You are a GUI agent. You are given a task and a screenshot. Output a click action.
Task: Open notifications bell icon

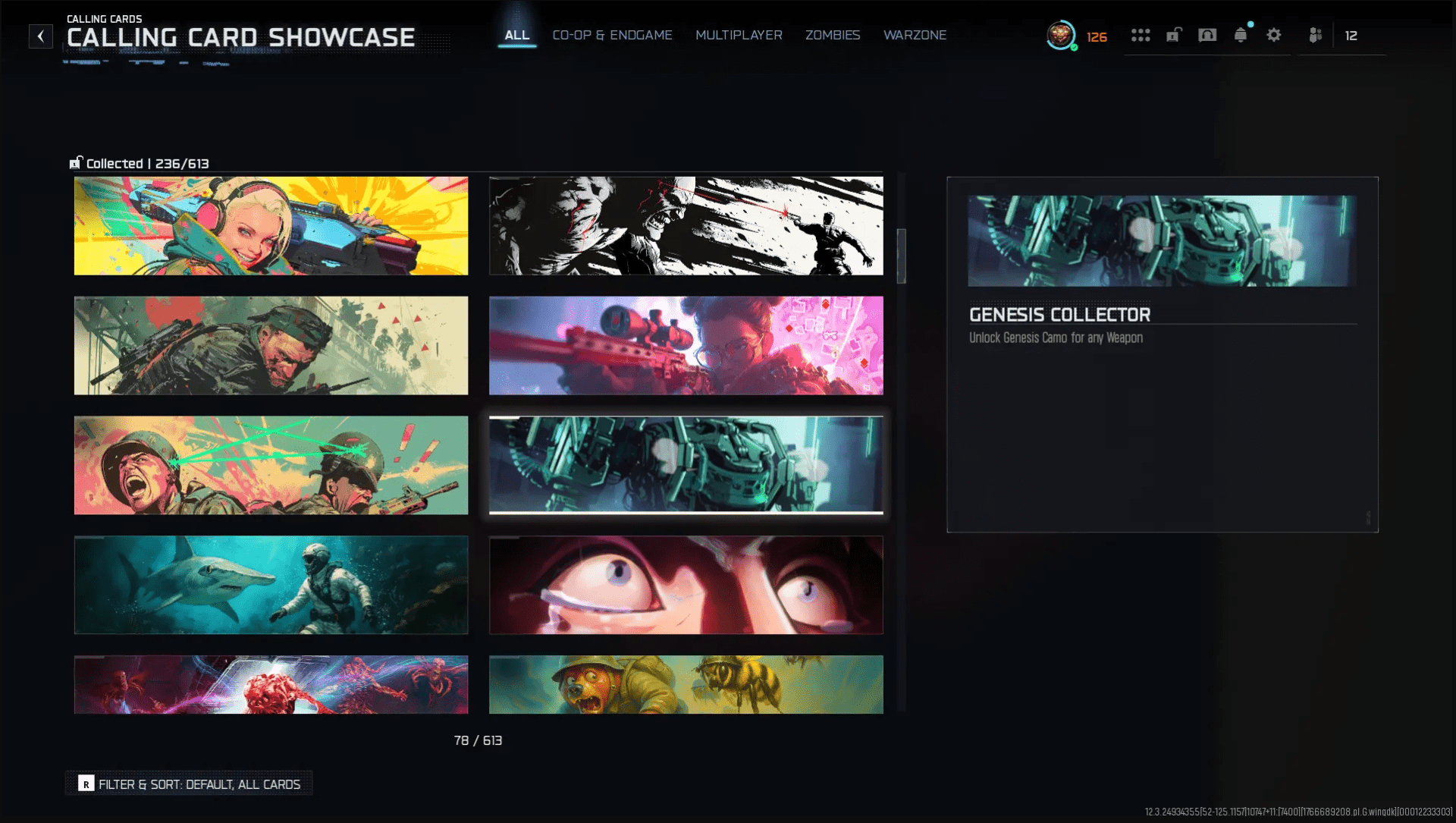[x=1241, y=36]
